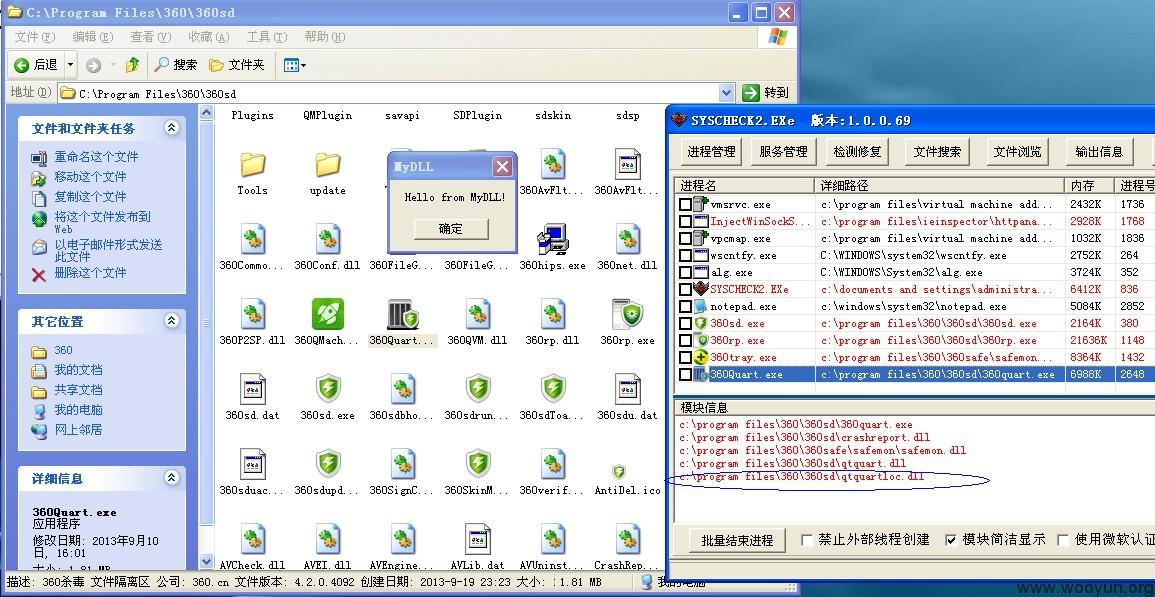Switch to SYSCHECK service management tab

783,151
